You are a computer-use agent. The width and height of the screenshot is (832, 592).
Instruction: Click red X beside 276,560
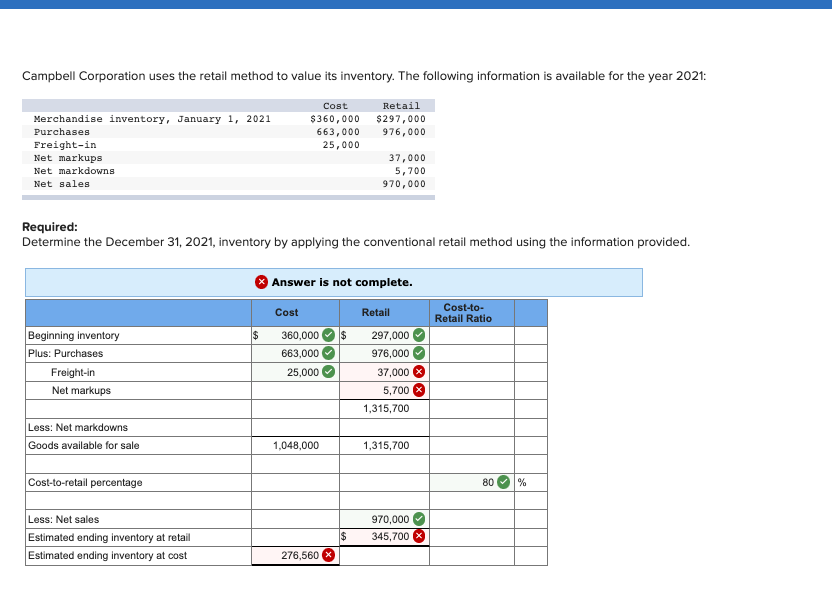pyautogui.click(x=329, y=555)
